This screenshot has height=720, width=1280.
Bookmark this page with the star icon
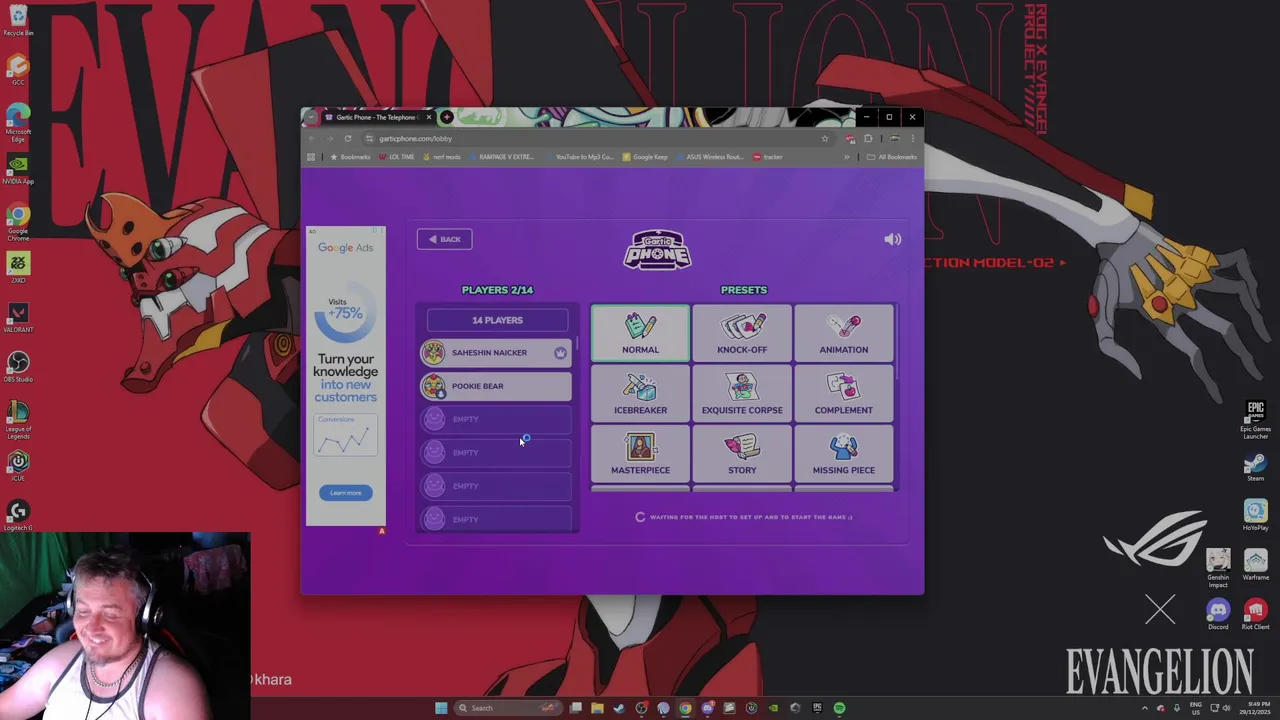tap(824, 139)
